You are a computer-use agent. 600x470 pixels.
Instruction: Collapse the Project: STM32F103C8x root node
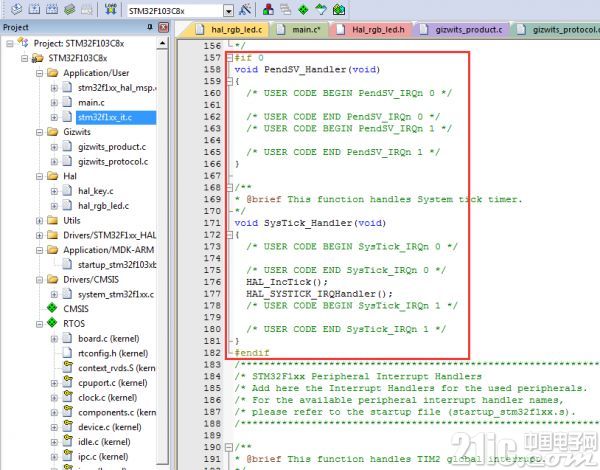[10, 43]
